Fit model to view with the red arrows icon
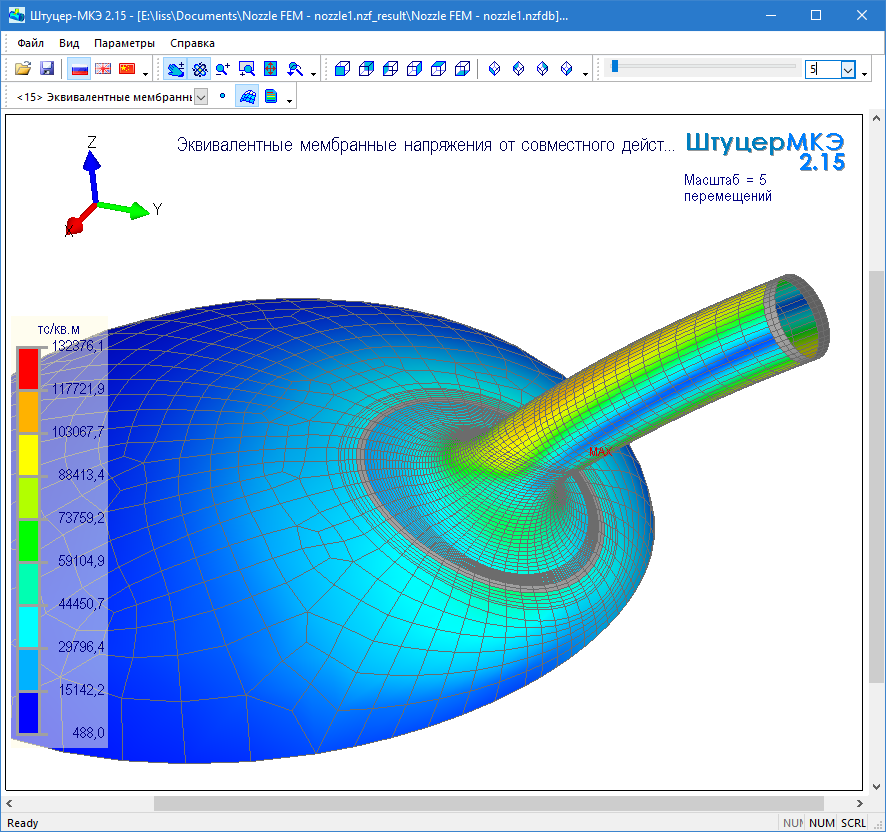886x832 pixels. [271, 69]
